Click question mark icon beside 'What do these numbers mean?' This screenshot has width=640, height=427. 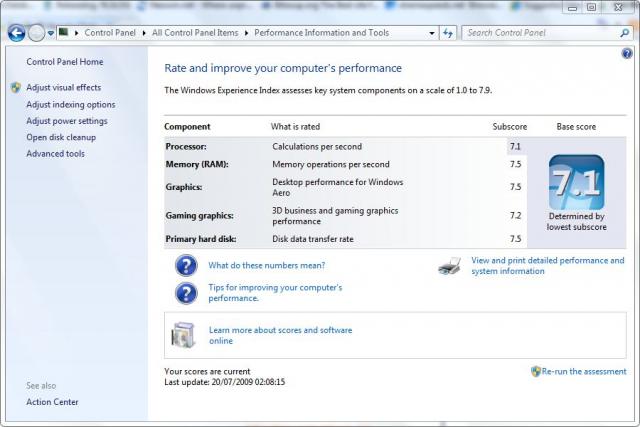186,265
